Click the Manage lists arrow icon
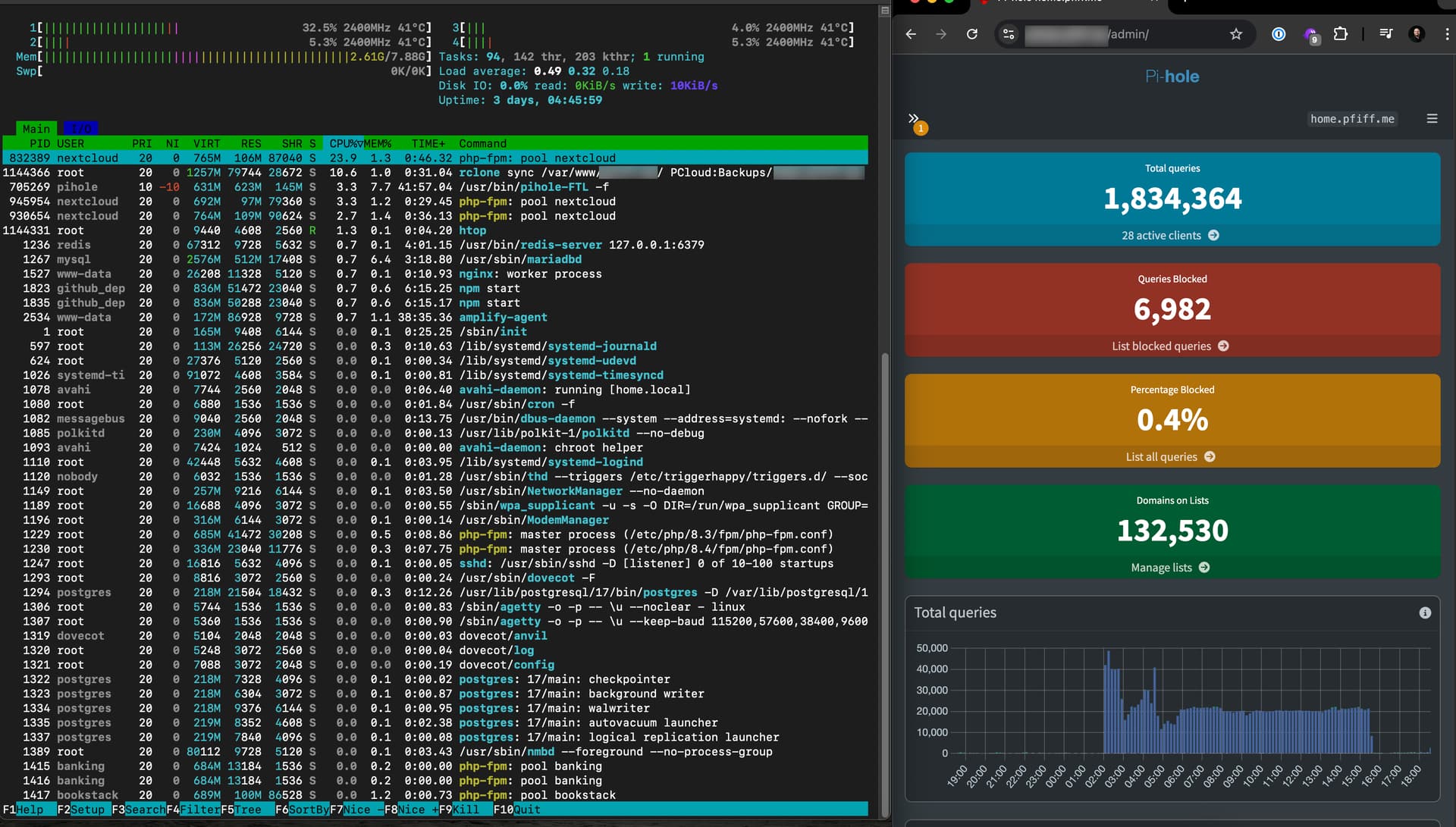1456x827 pixels. coord(1204,568)
